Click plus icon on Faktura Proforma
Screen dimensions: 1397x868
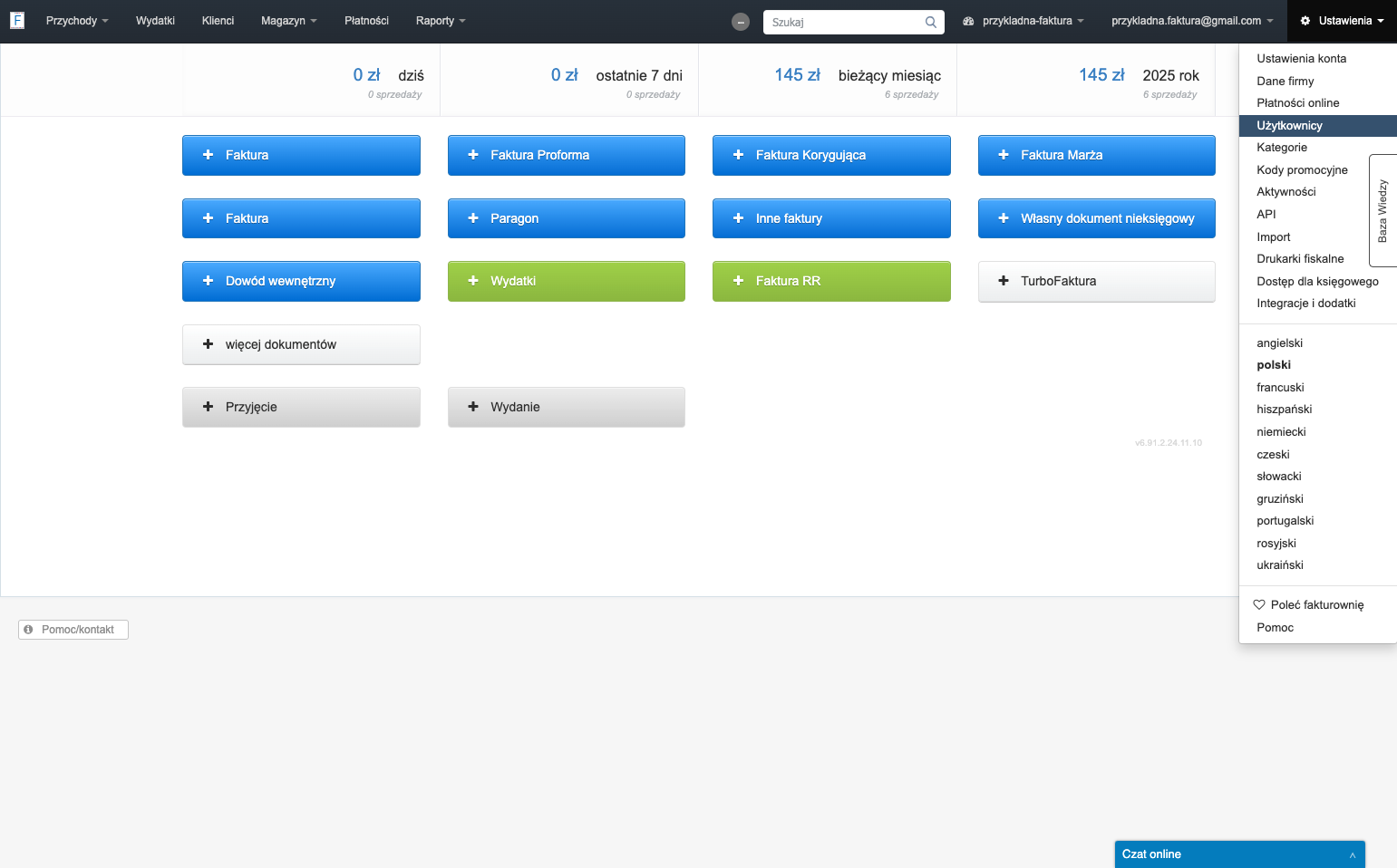pos(473,155)
